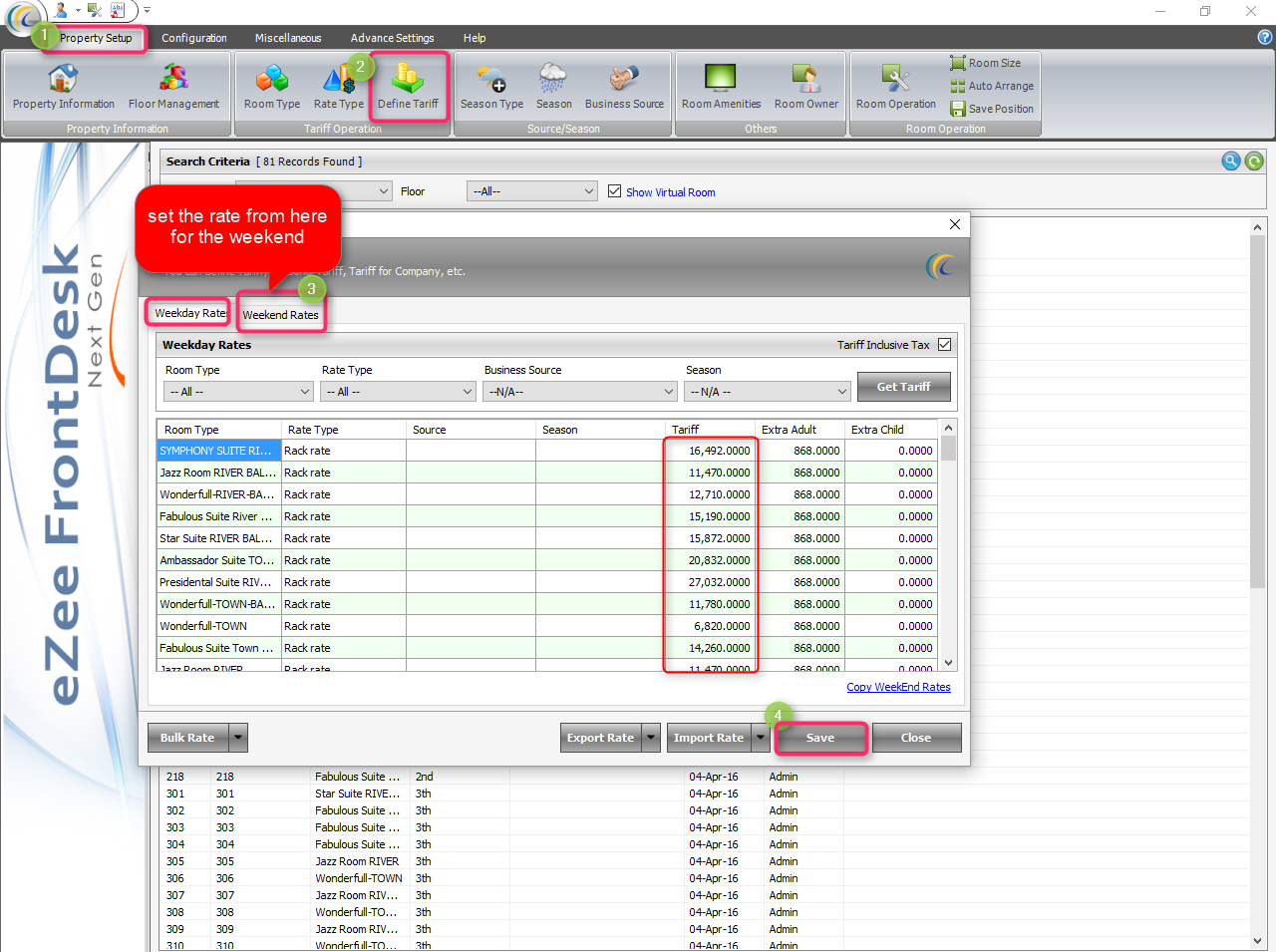Open Business Source setup
Viewport: 1276px width, 952px height.
click(624, 87)
